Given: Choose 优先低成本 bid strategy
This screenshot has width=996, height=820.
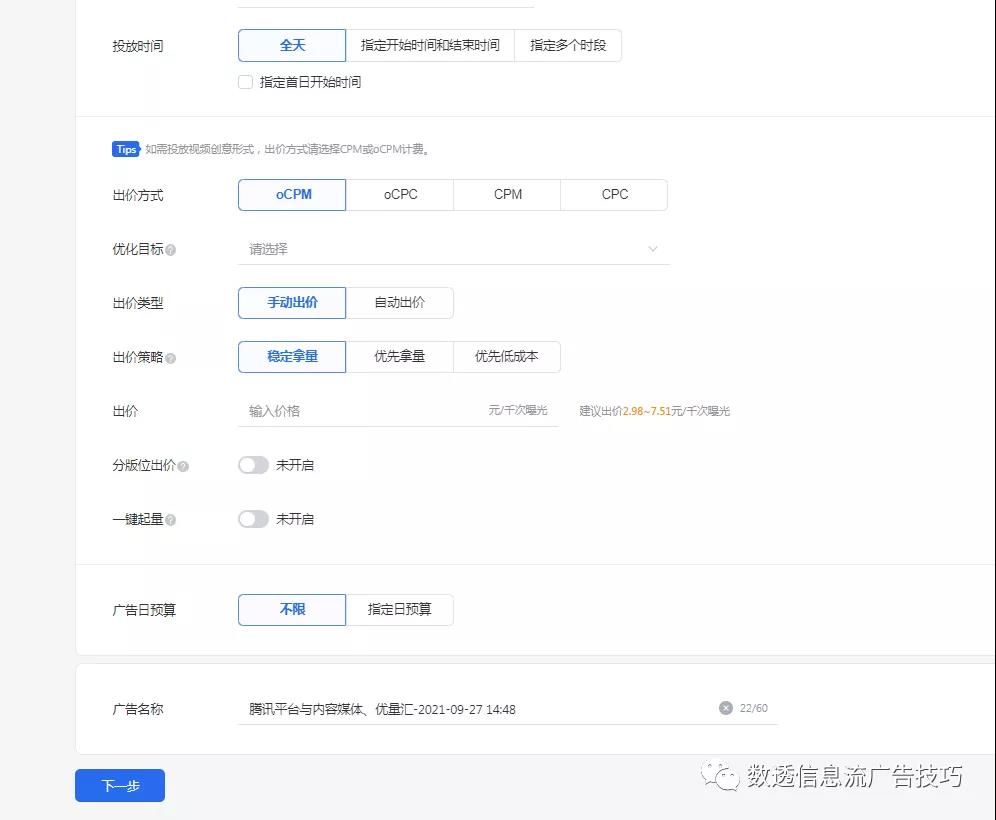Looking at the screenshot, I should (507, 356).
